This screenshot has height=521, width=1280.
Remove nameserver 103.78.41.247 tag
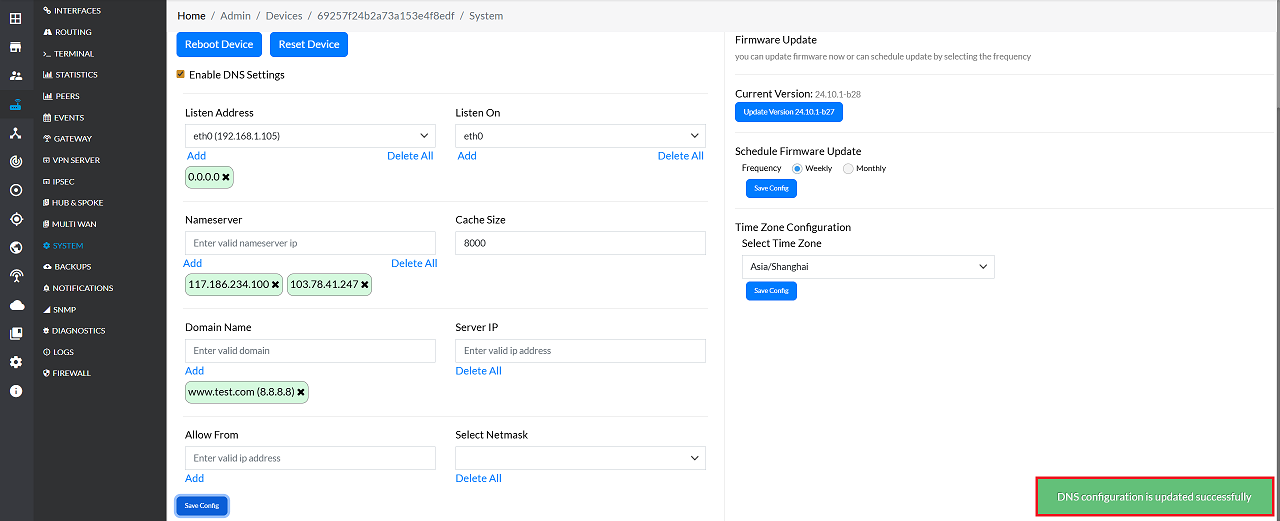365,285
